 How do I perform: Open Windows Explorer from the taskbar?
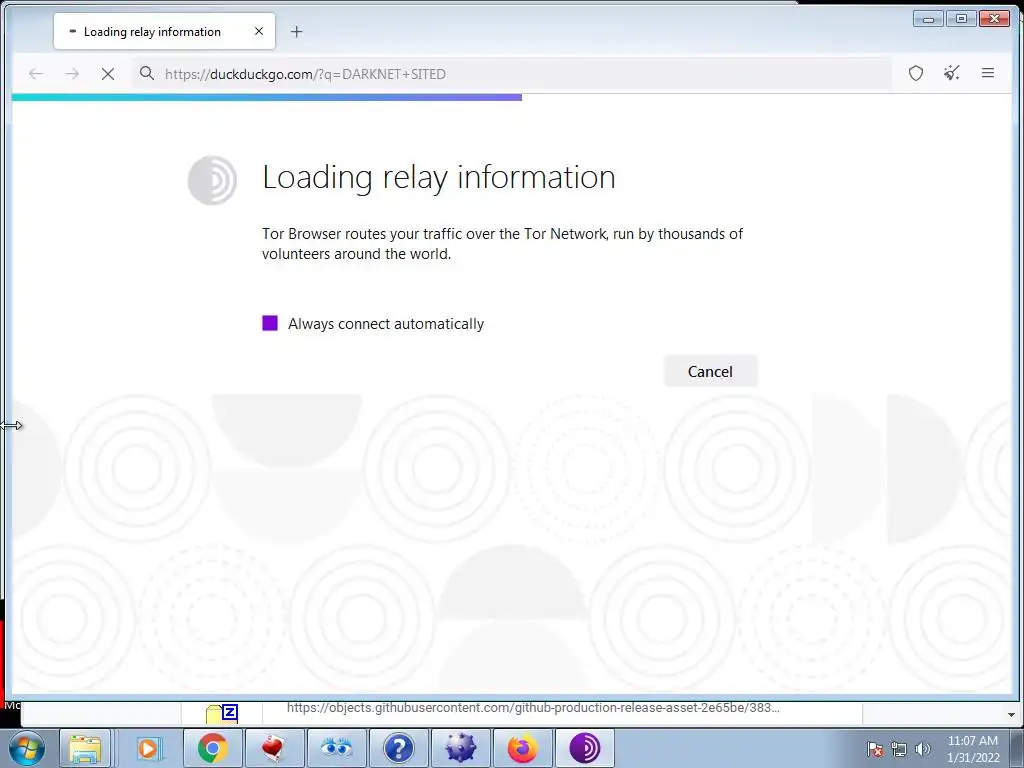coord(86,748)
